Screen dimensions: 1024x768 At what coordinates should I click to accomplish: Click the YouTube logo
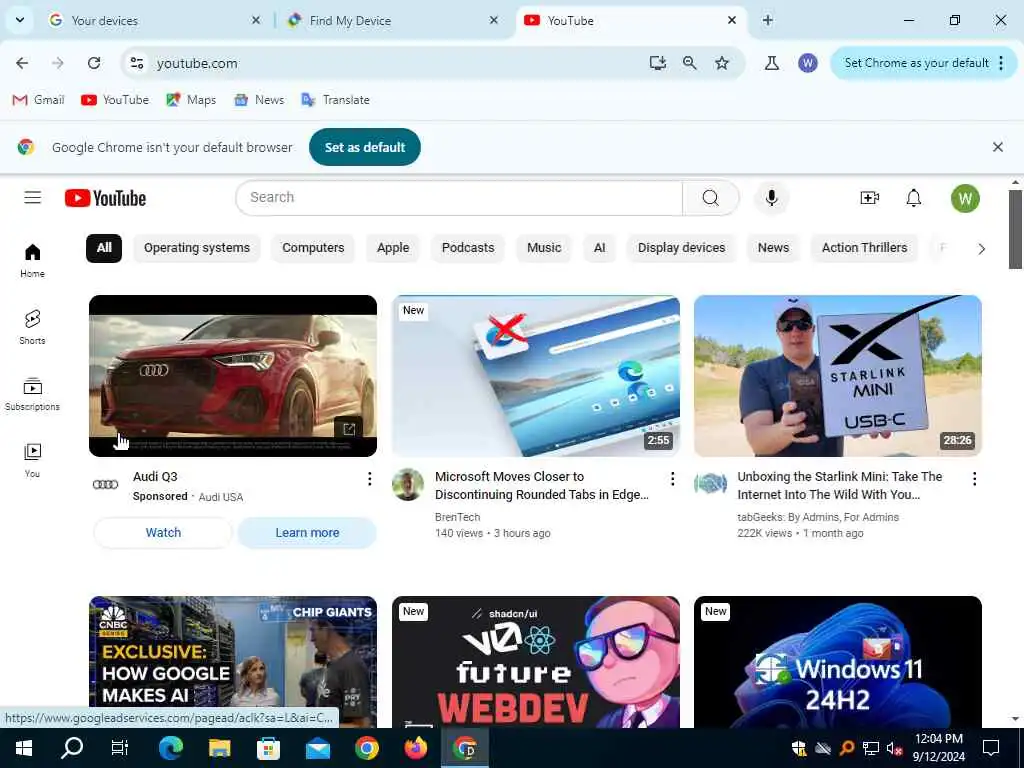coord(105,198)
